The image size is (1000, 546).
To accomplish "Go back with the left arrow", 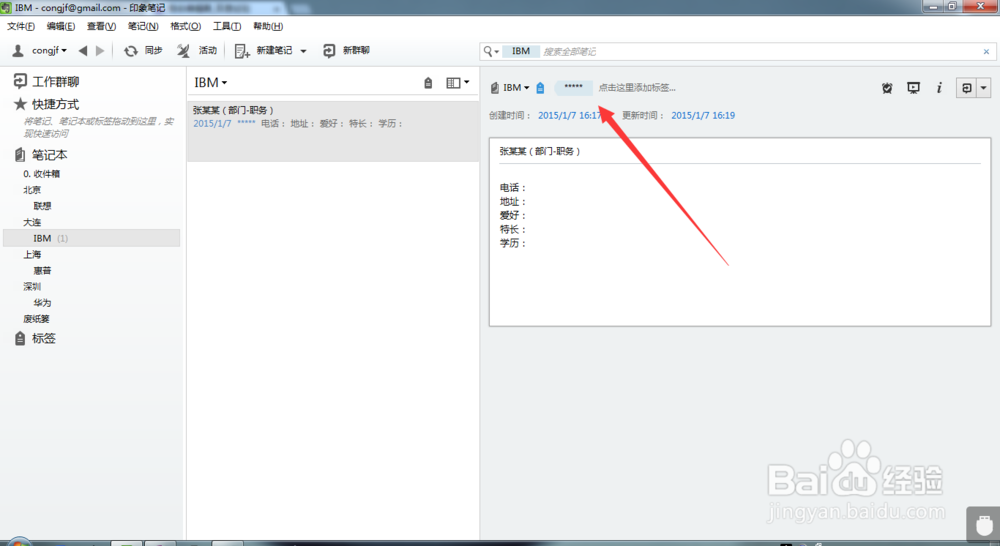I will pos(83,50).
